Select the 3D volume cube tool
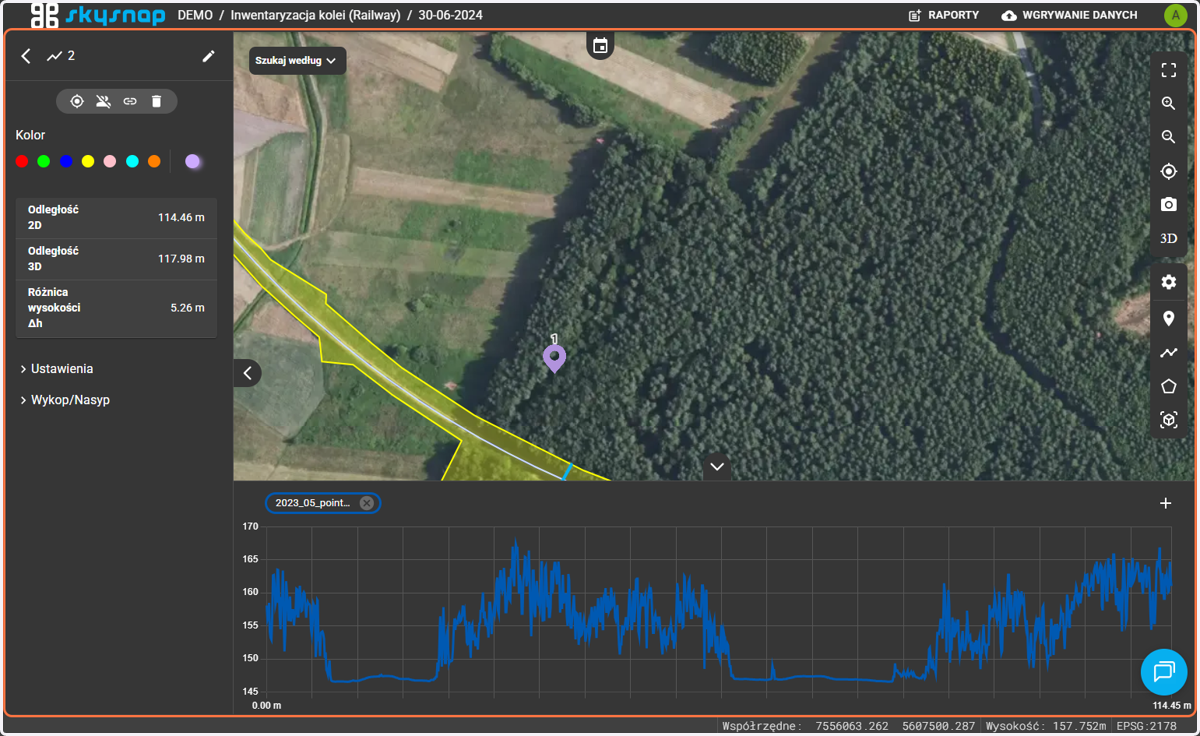Viewport: 1200px width, 736px height. point(1168,421)
